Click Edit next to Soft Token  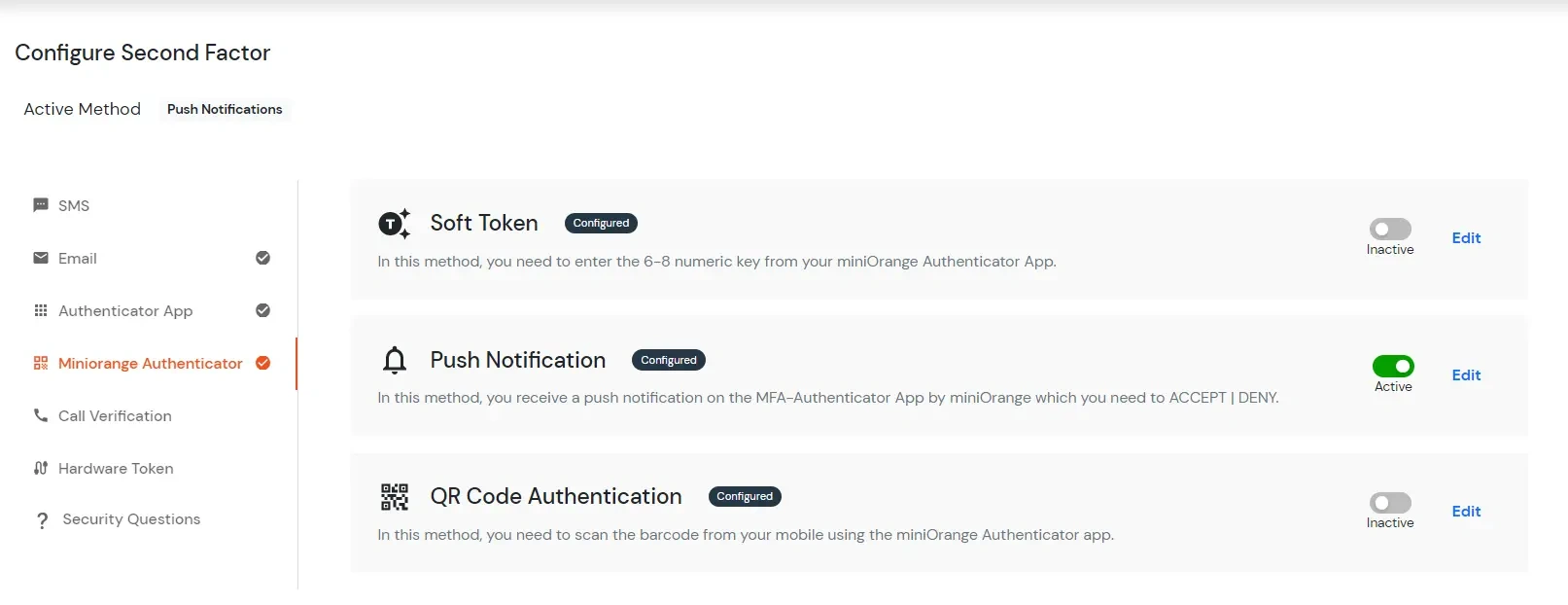(x=1466, y=237)
